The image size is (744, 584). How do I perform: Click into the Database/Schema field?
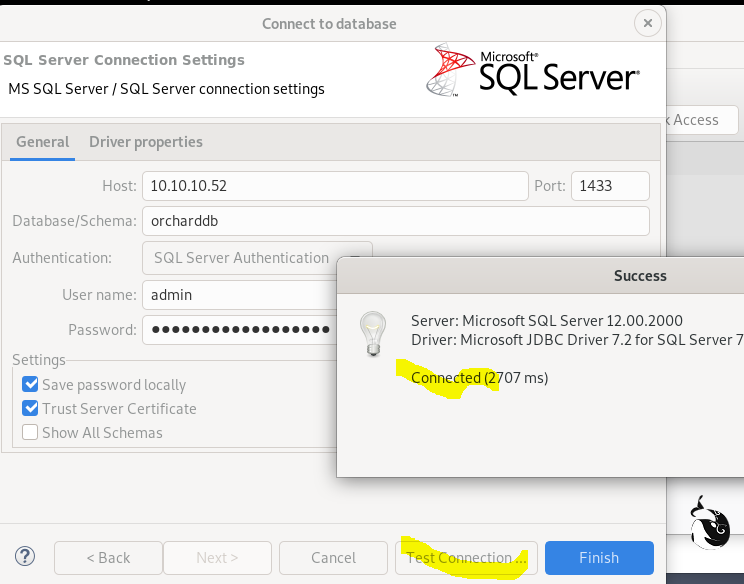(395, 221)
